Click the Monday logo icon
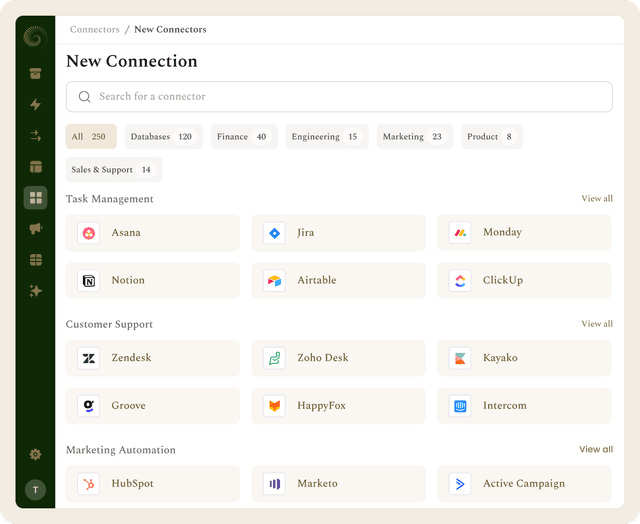This screenshot has height=524, width=640. point(460,233)
